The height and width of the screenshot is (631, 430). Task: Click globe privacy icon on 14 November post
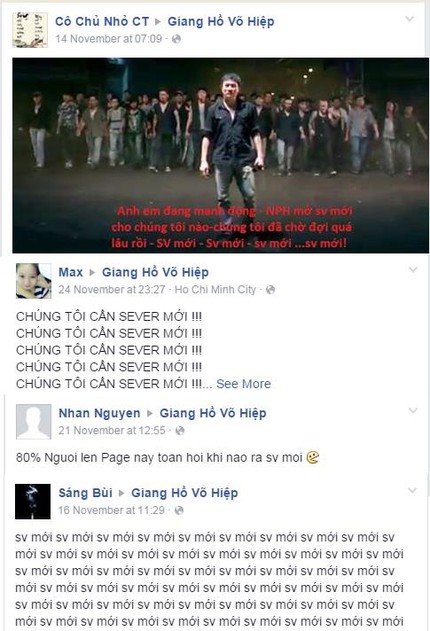coord(176,39)
